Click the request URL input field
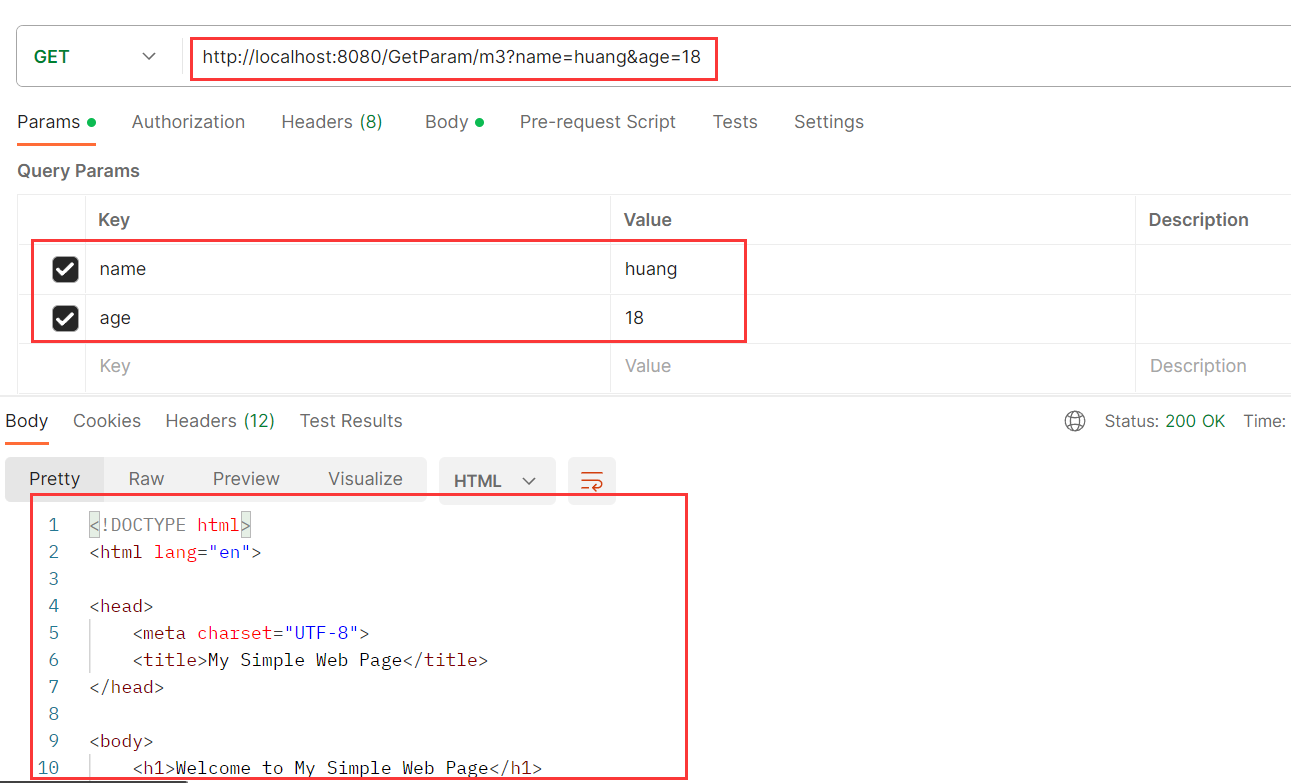 [740, 57]
